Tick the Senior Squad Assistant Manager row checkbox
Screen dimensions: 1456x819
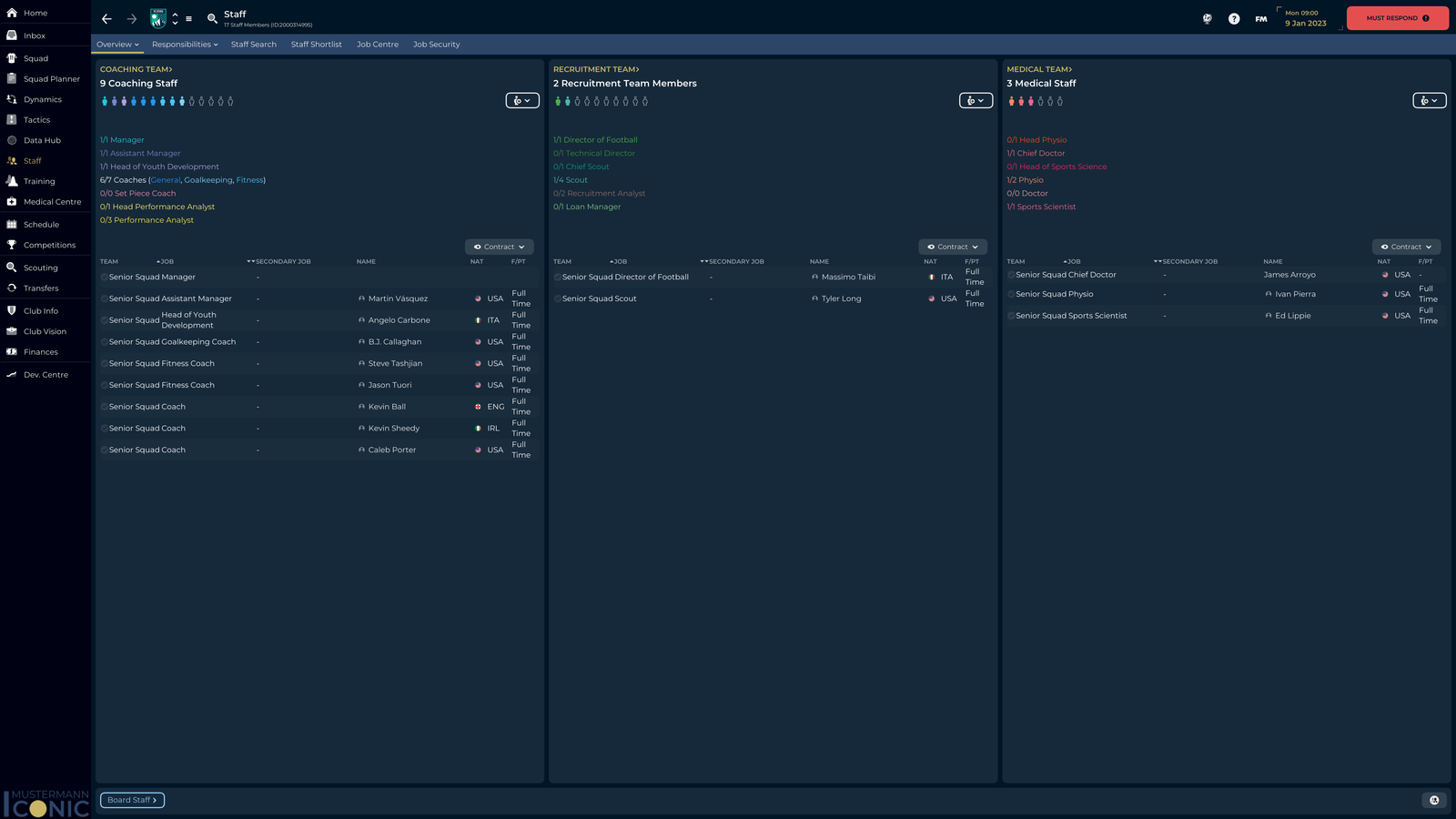tap(105, 298)
